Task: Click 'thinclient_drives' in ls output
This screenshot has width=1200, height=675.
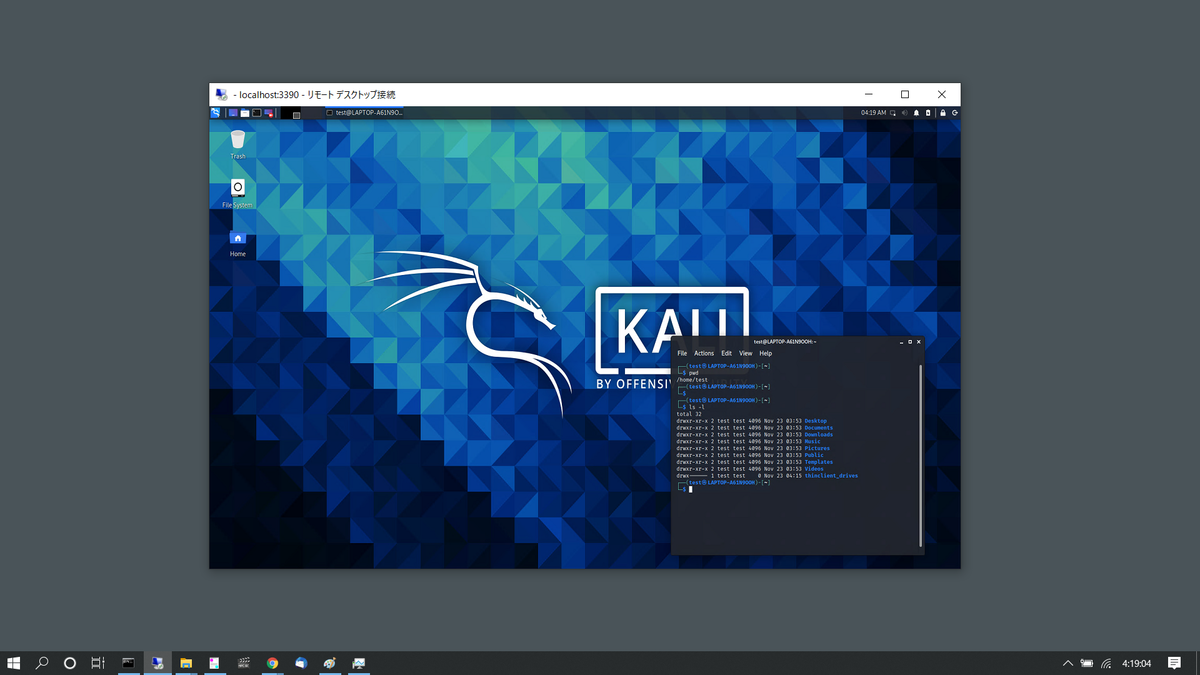Action: tap(831, 476)
